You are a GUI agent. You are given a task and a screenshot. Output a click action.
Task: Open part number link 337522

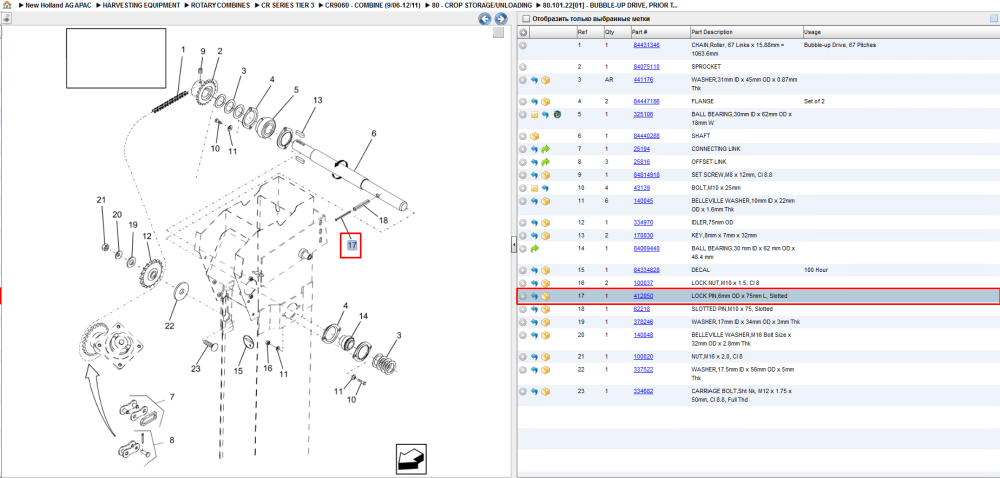coord(643,369)
